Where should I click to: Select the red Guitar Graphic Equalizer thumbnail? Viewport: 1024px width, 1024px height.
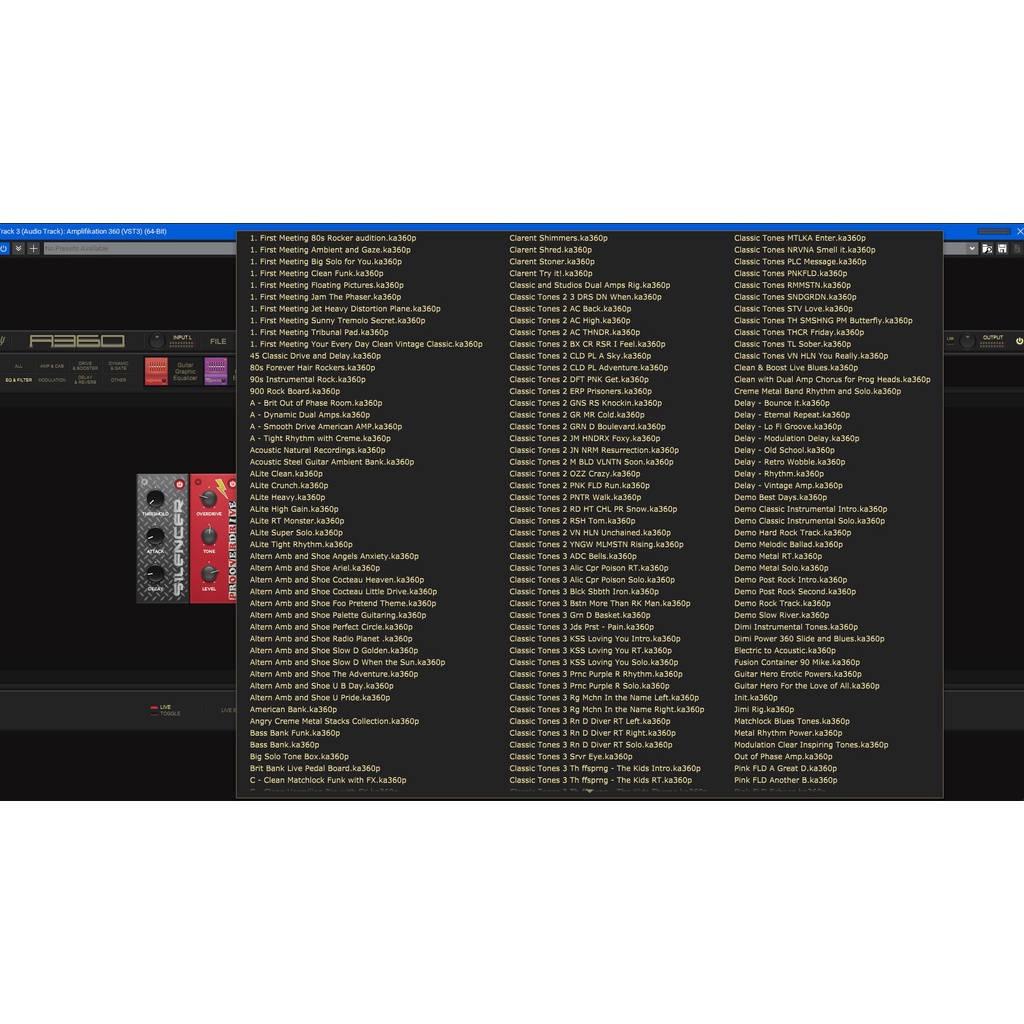pos(156,372)
